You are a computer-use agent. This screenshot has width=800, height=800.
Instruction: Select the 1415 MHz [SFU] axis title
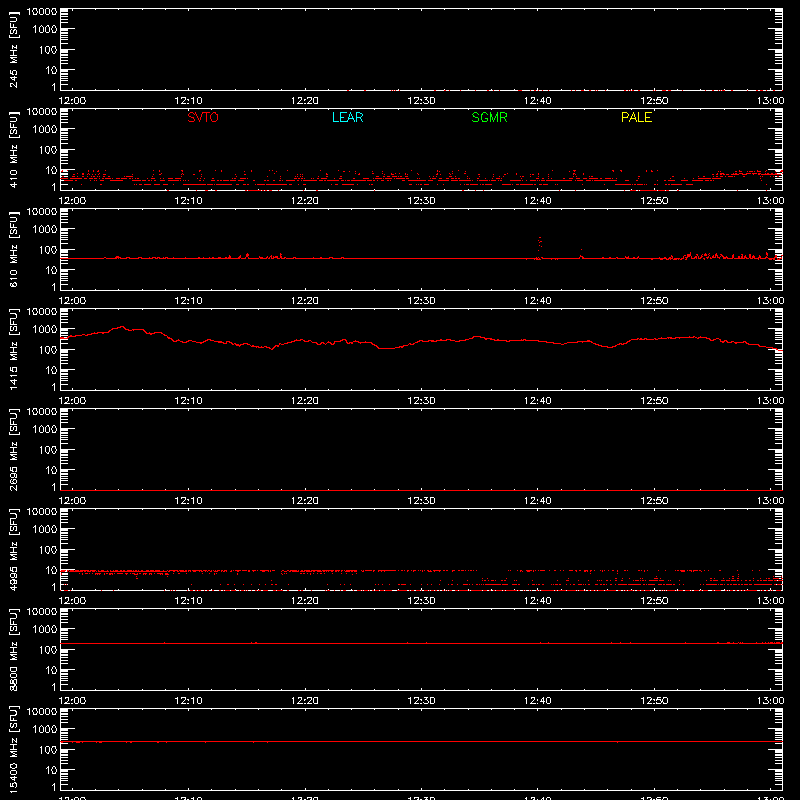click(x=13, y=349)
